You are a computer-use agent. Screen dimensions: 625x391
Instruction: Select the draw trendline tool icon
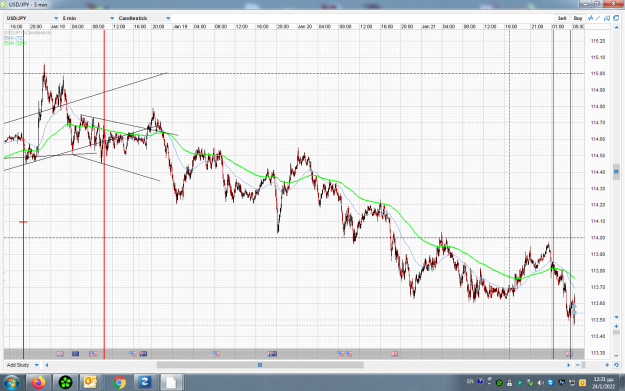598,18
